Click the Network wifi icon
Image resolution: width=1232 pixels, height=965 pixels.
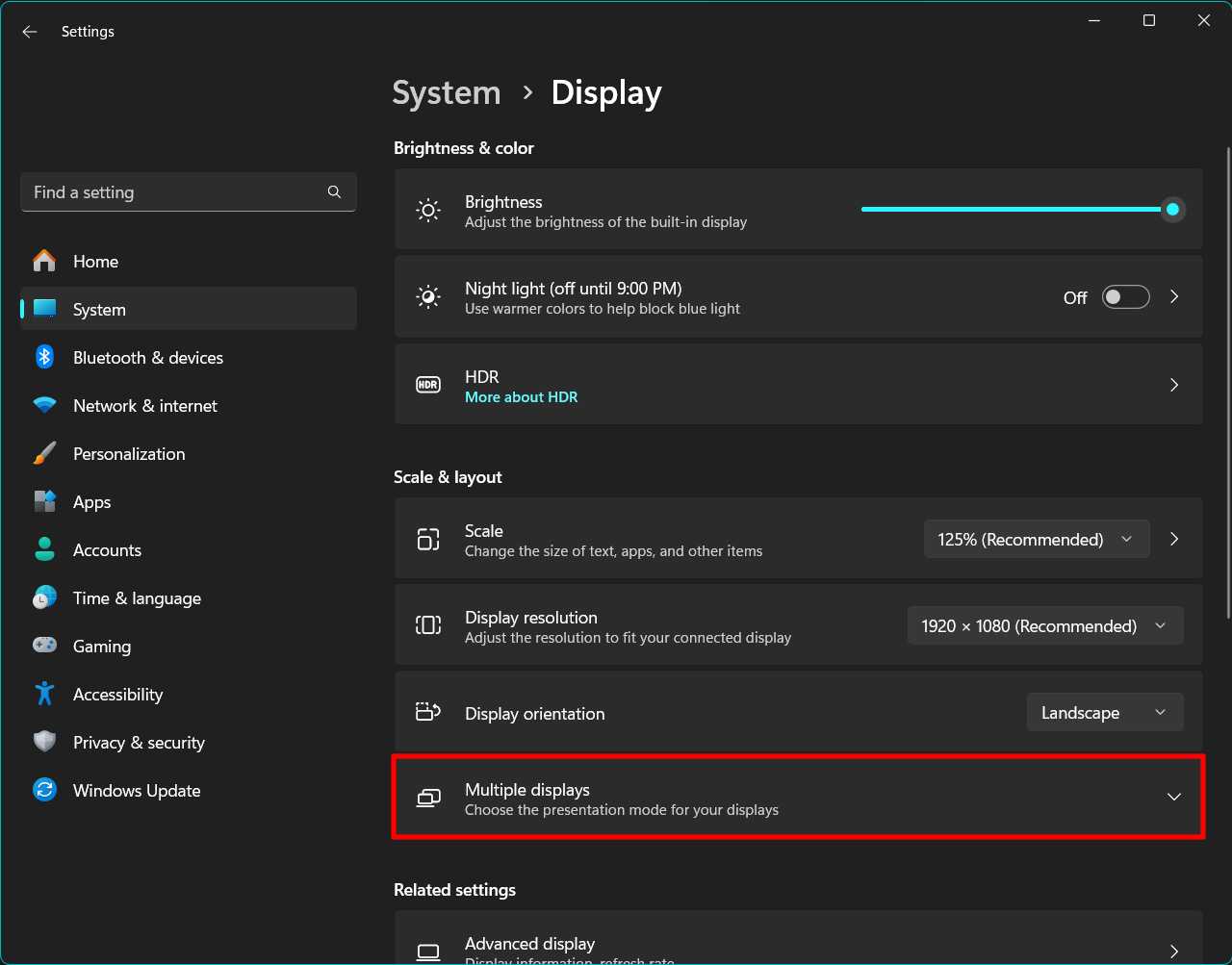coord(44,405)
